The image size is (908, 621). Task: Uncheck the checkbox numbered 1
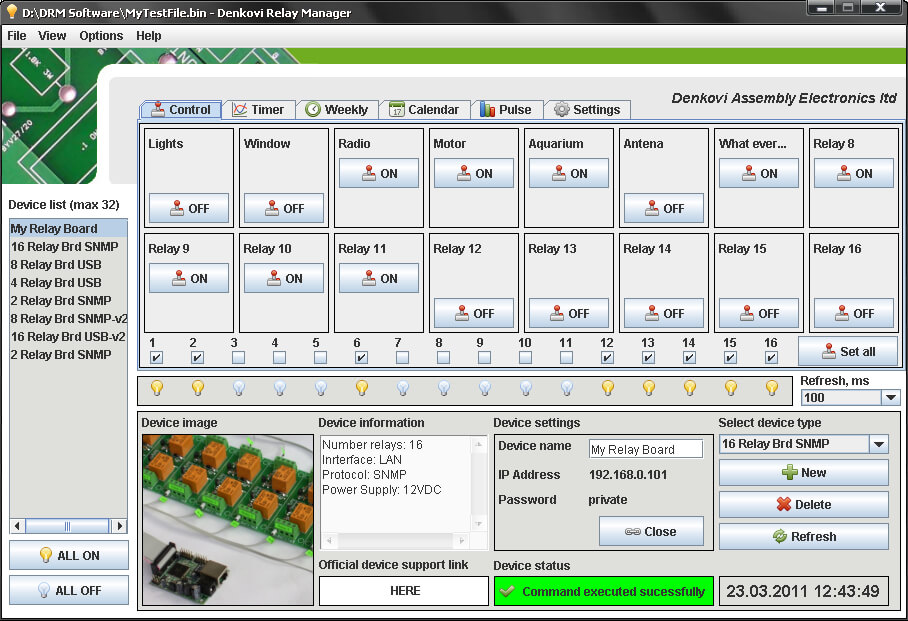(x=156, y=357)
